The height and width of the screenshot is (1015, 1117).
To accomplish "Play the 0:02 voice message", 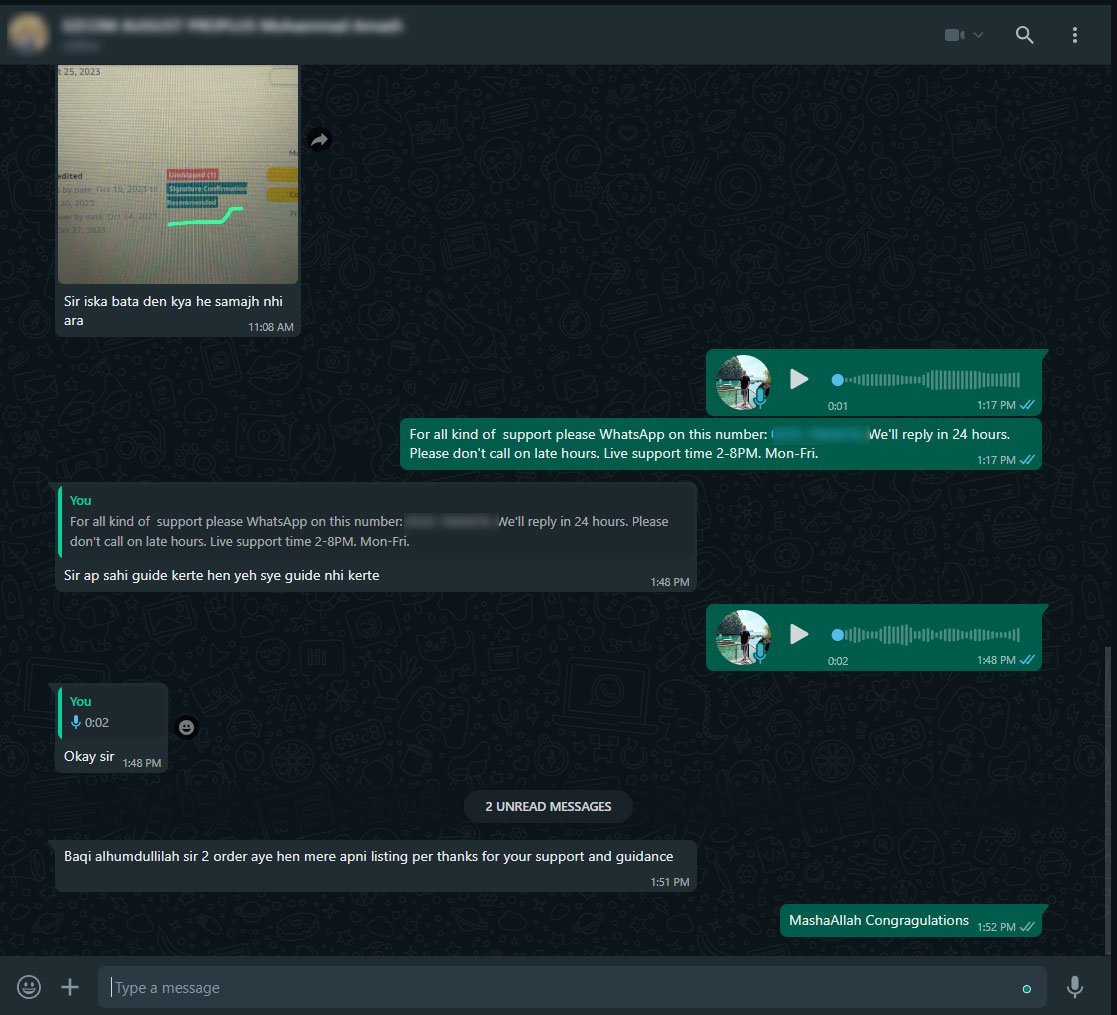I will pos(798,634).
